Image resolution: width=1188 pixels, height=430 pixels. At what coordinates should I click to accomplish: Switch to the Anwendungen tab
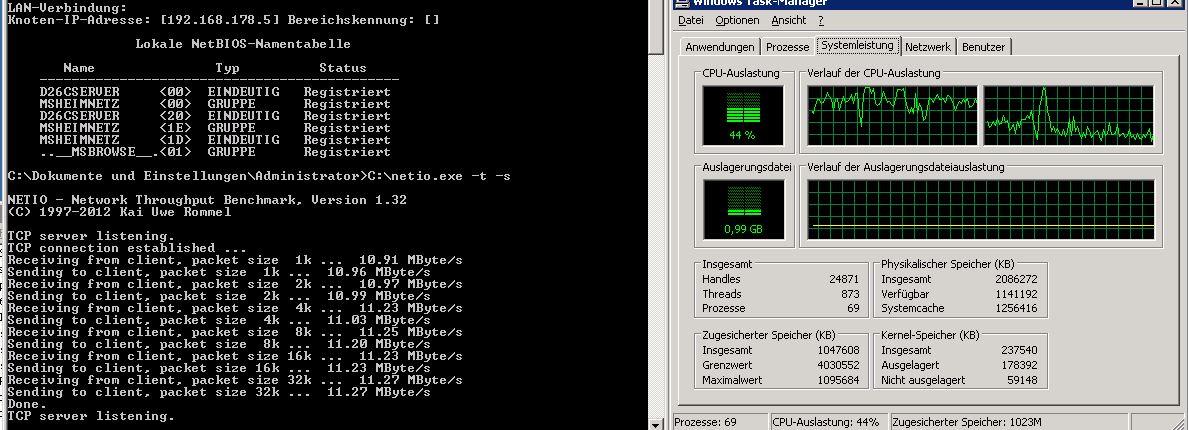(x=719, y=47)
